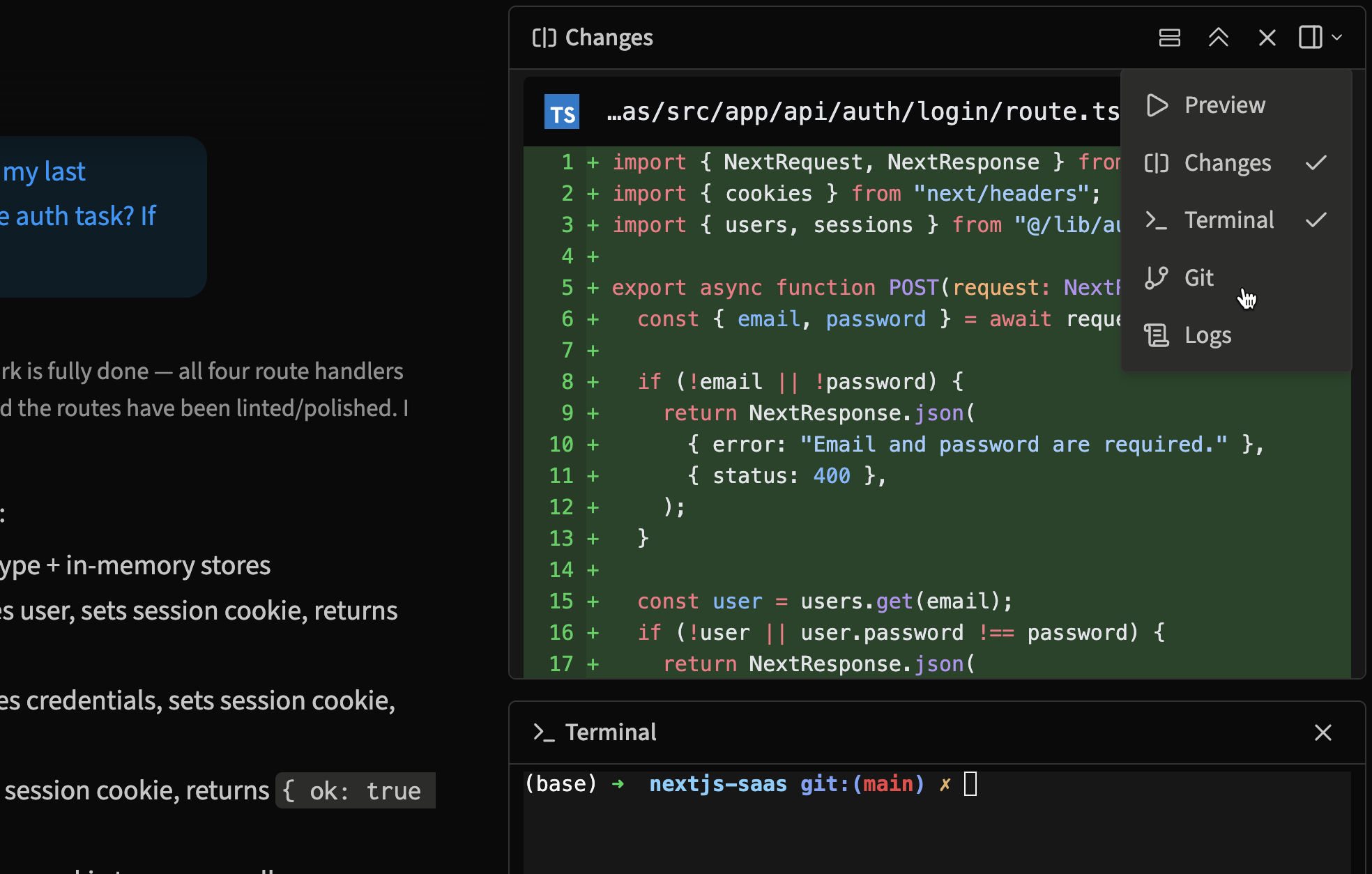The image size is (1372, 874).
Task: Click the split view icon in Changes header
Action: click(x=1169, y=38)
